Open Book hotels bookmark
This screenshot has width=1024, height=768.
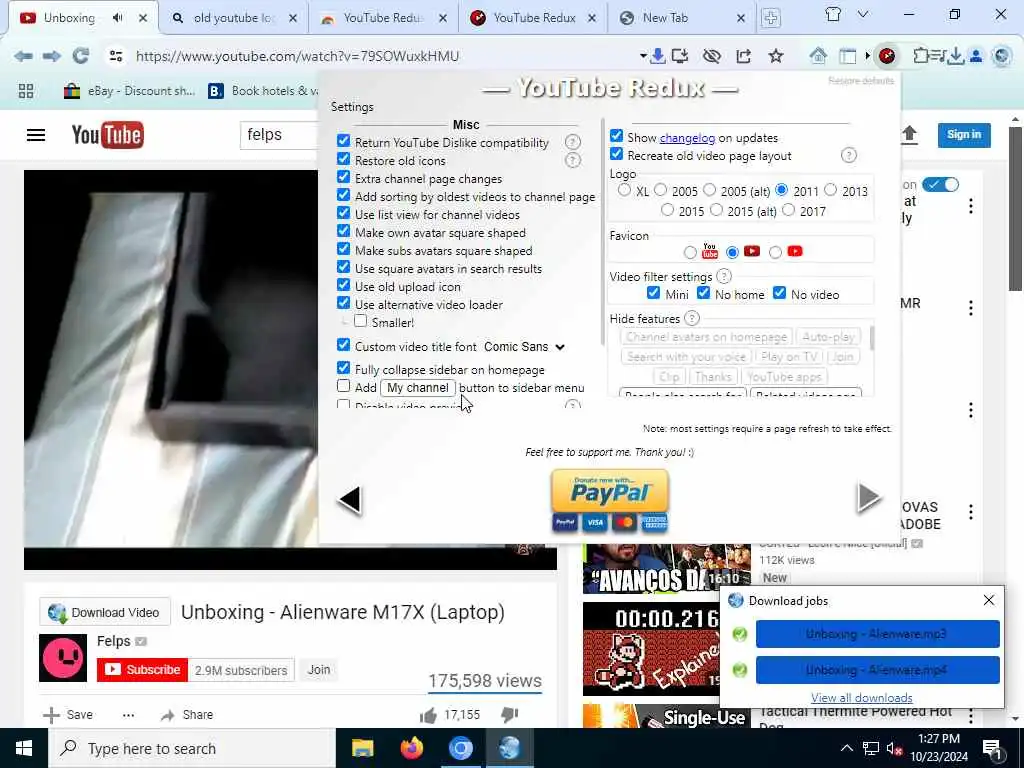[263, 91]
